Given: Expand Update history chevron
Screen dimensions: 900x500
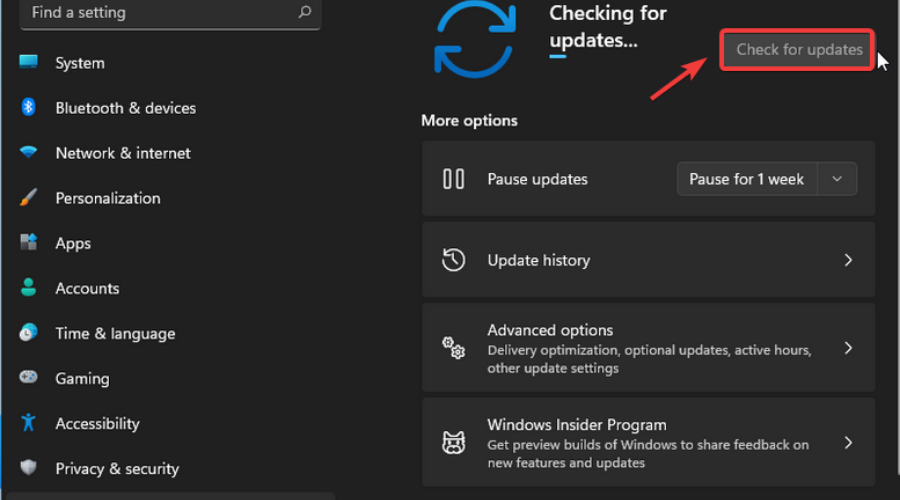Looking at the screenshot, I should pos(848,260).
